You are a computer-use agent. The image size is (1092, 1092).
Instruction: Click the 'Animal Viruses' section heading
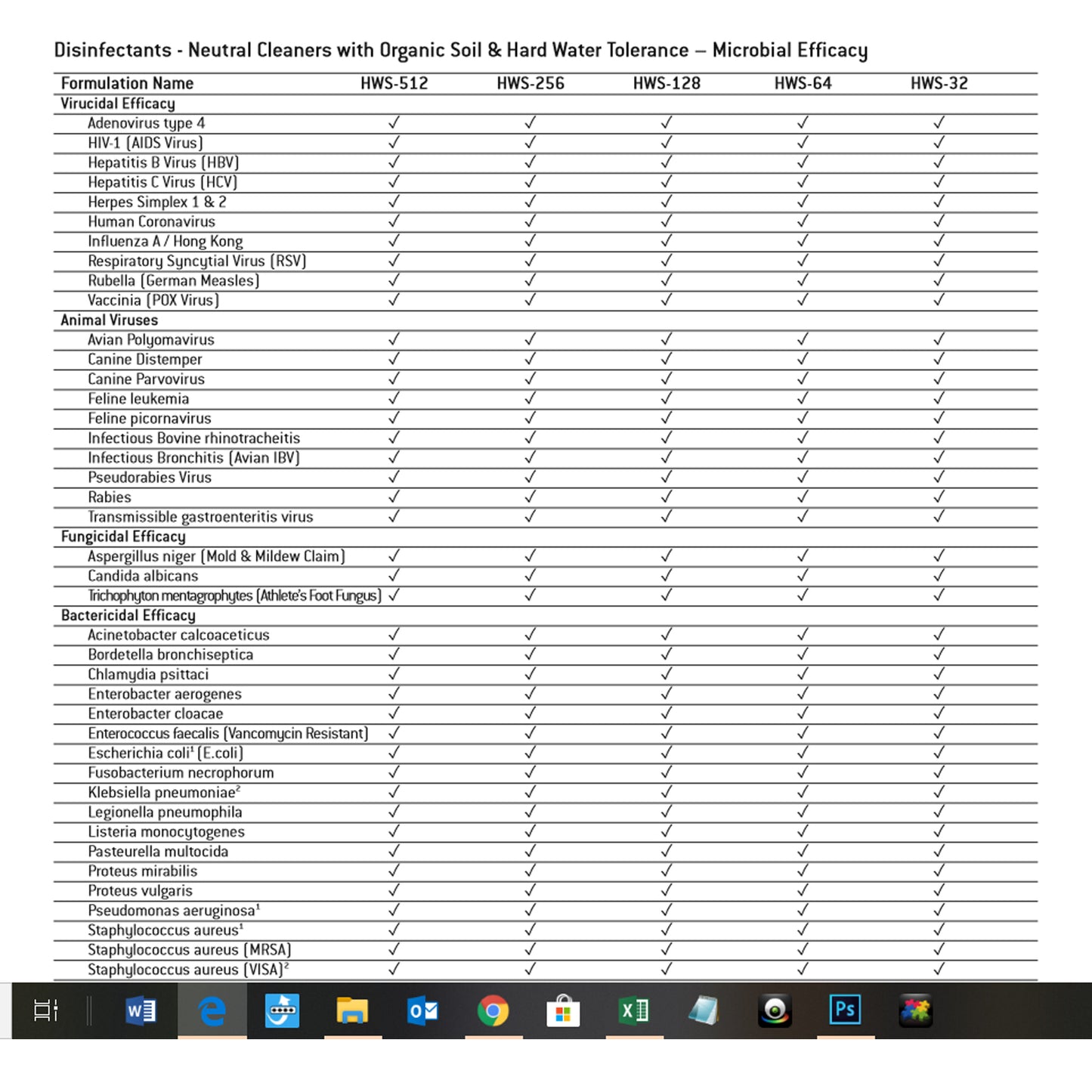coord(110,320)
